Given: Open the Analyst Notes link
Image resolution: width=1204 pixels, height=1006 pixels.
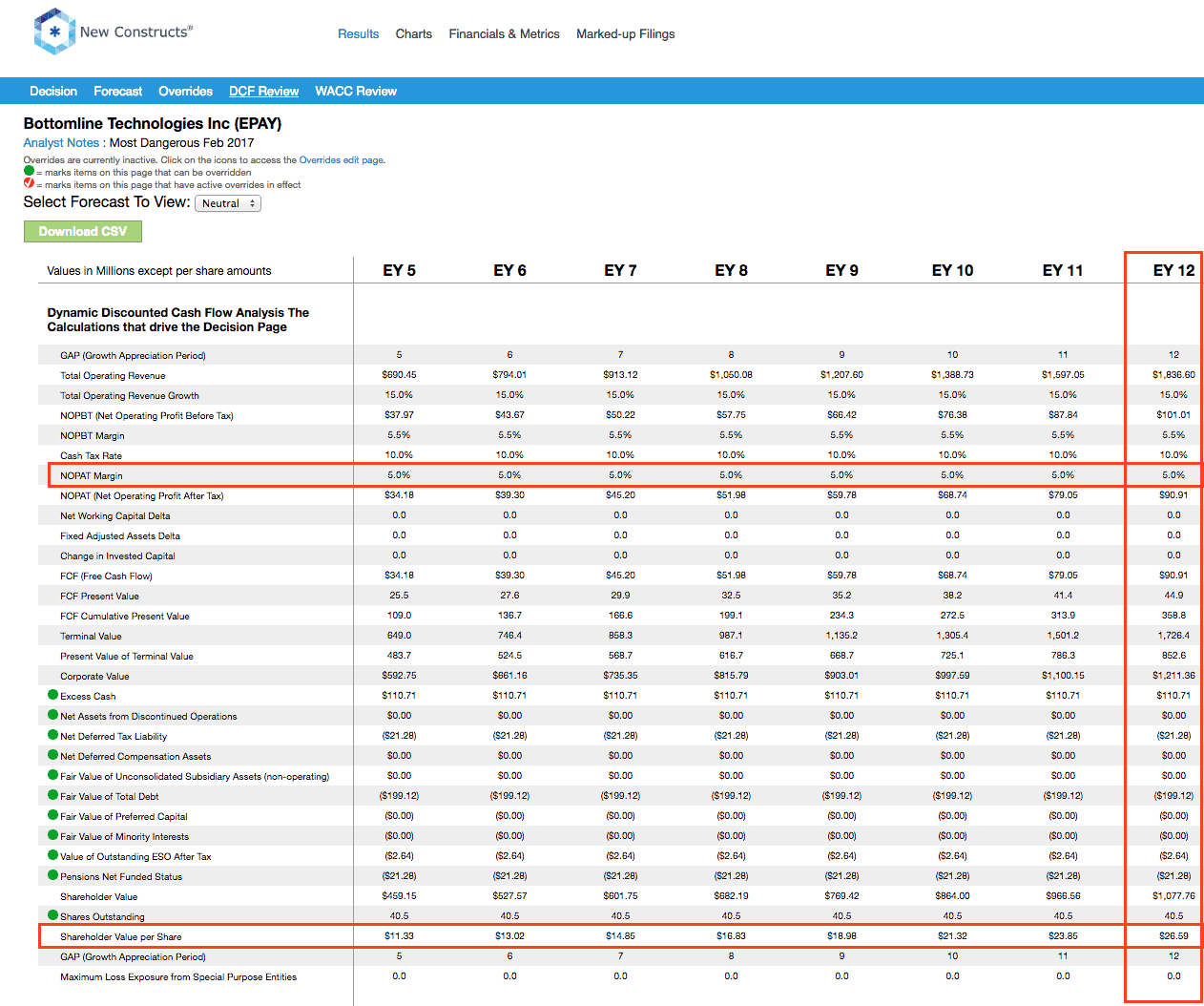Looking at the screenshot, I should point(61,143).
